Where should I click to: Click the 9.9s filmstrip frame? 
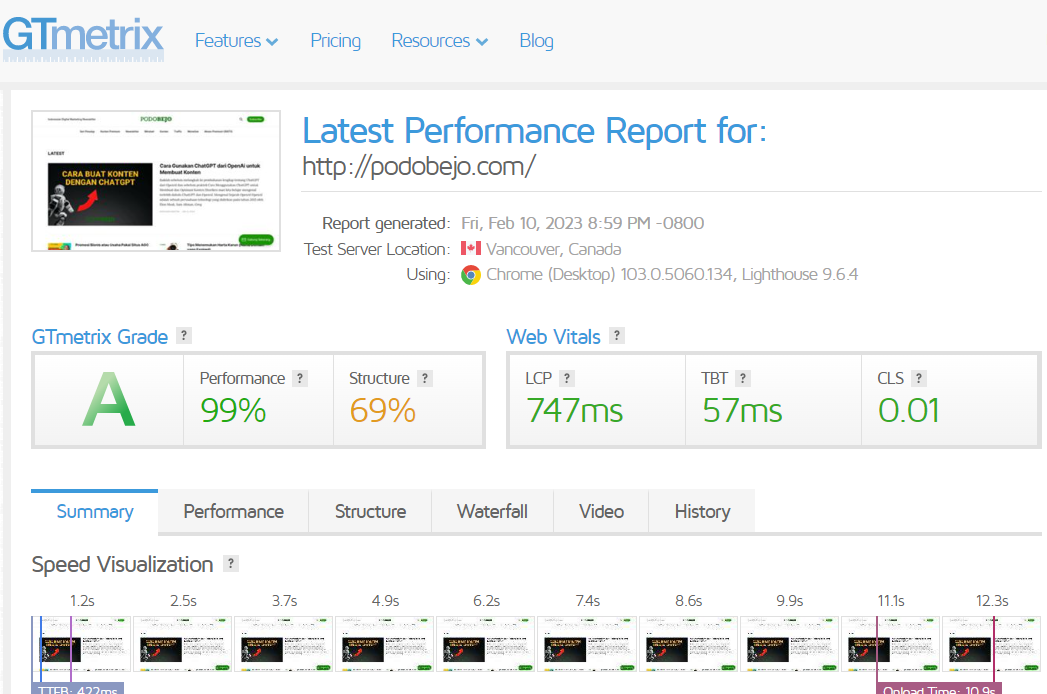click(789, 644)
